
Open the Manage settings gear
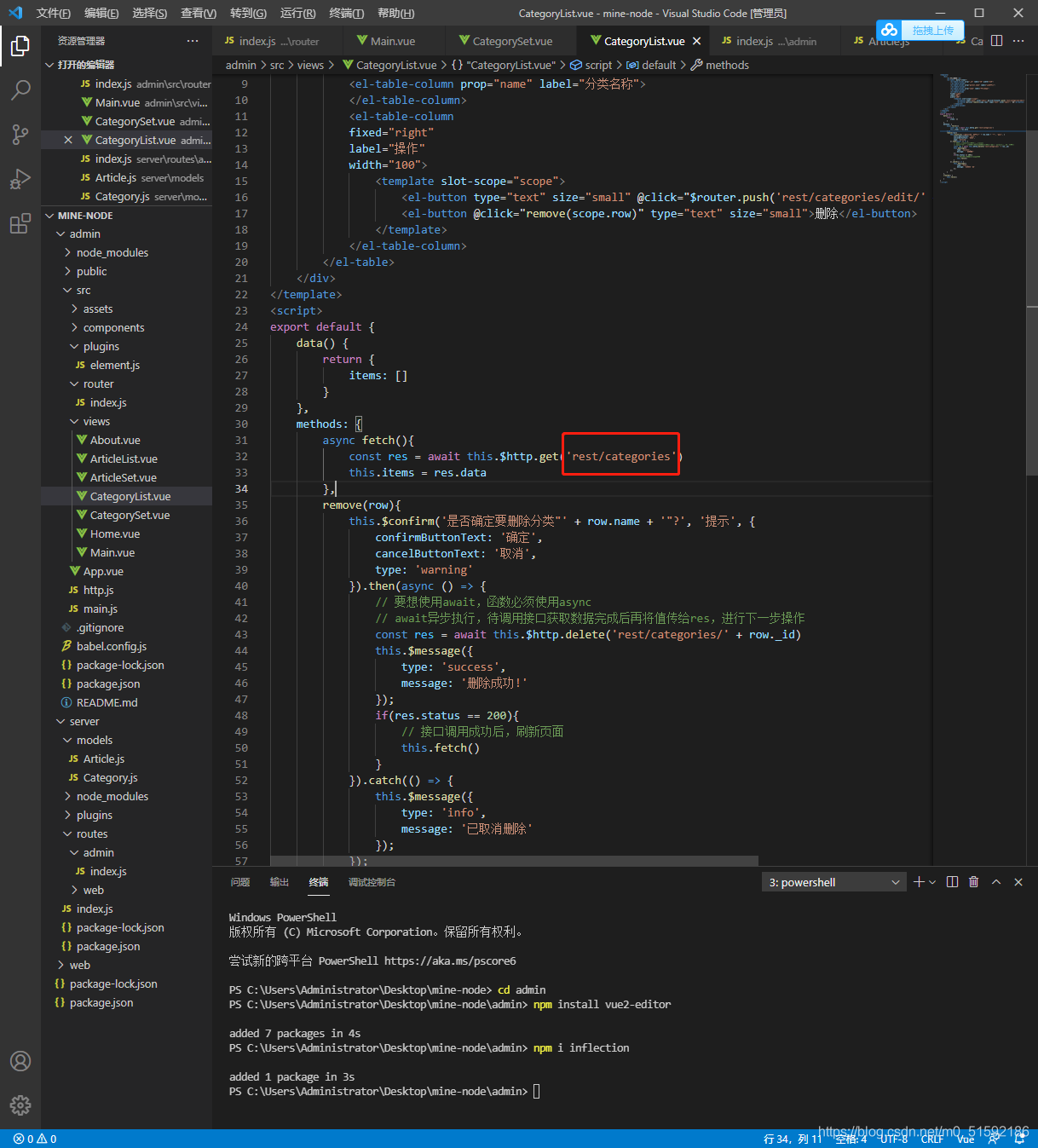tap(20, 1105)
